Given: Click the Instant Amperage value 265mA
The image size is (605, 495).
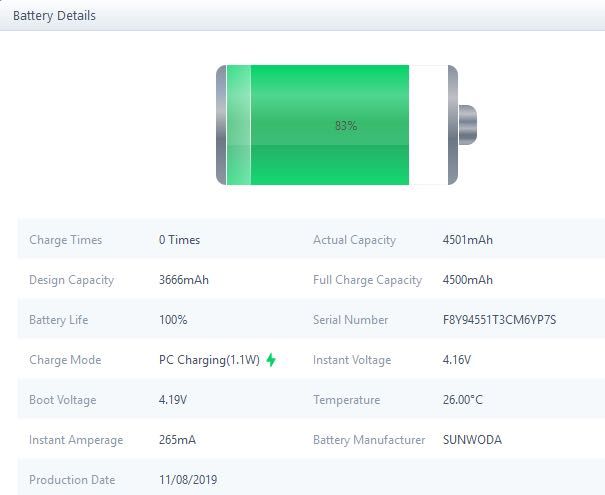Looking at the screenshot, I should (x=178, y=440).
